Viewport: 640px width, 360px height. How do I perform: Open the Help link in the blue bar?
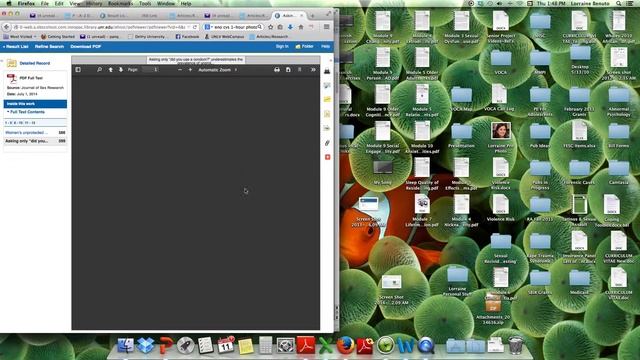click(325, 47)
